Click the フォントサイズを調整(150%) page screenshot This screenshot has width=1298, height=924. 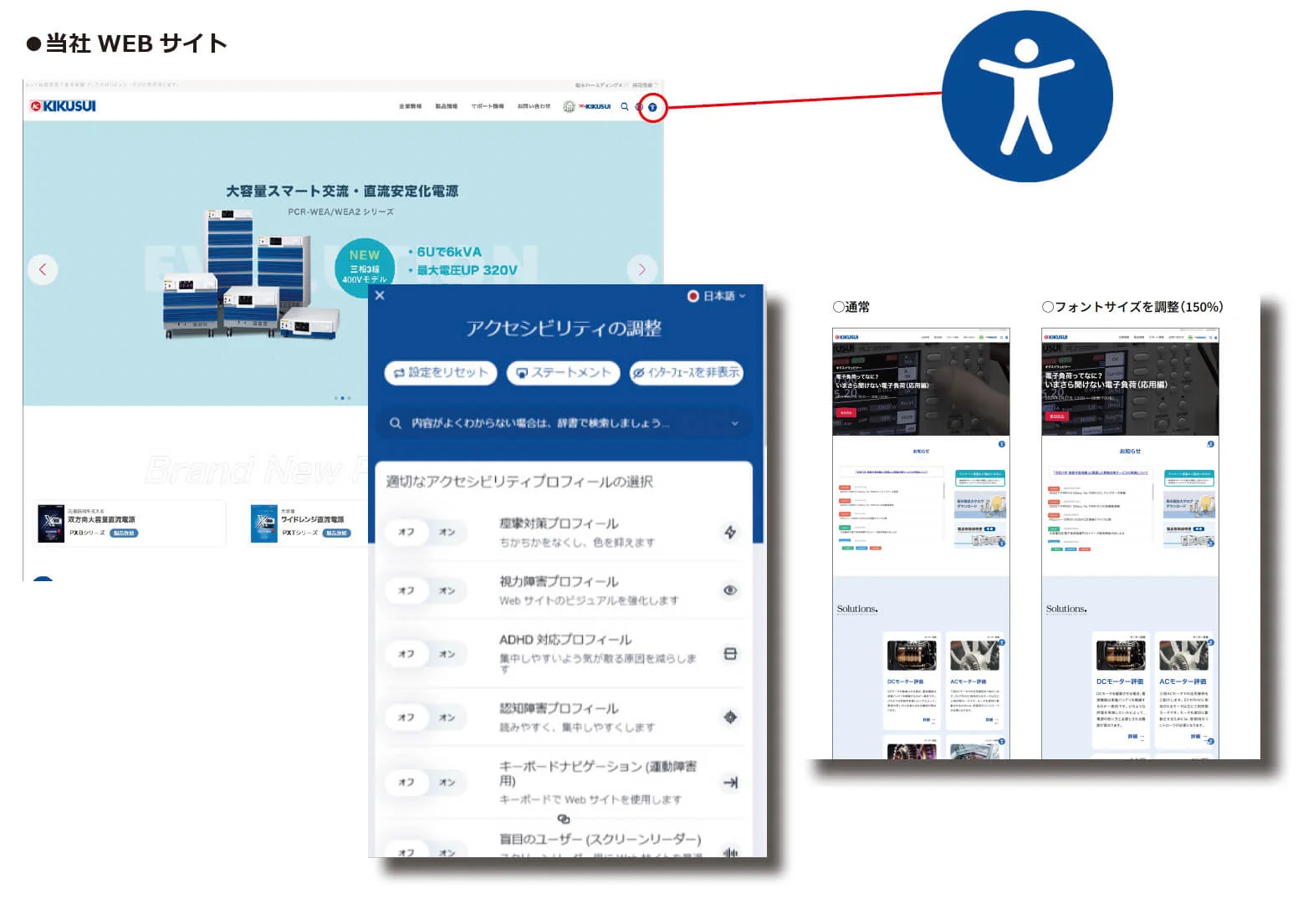pyautogui.click(x=1130, y=544)
